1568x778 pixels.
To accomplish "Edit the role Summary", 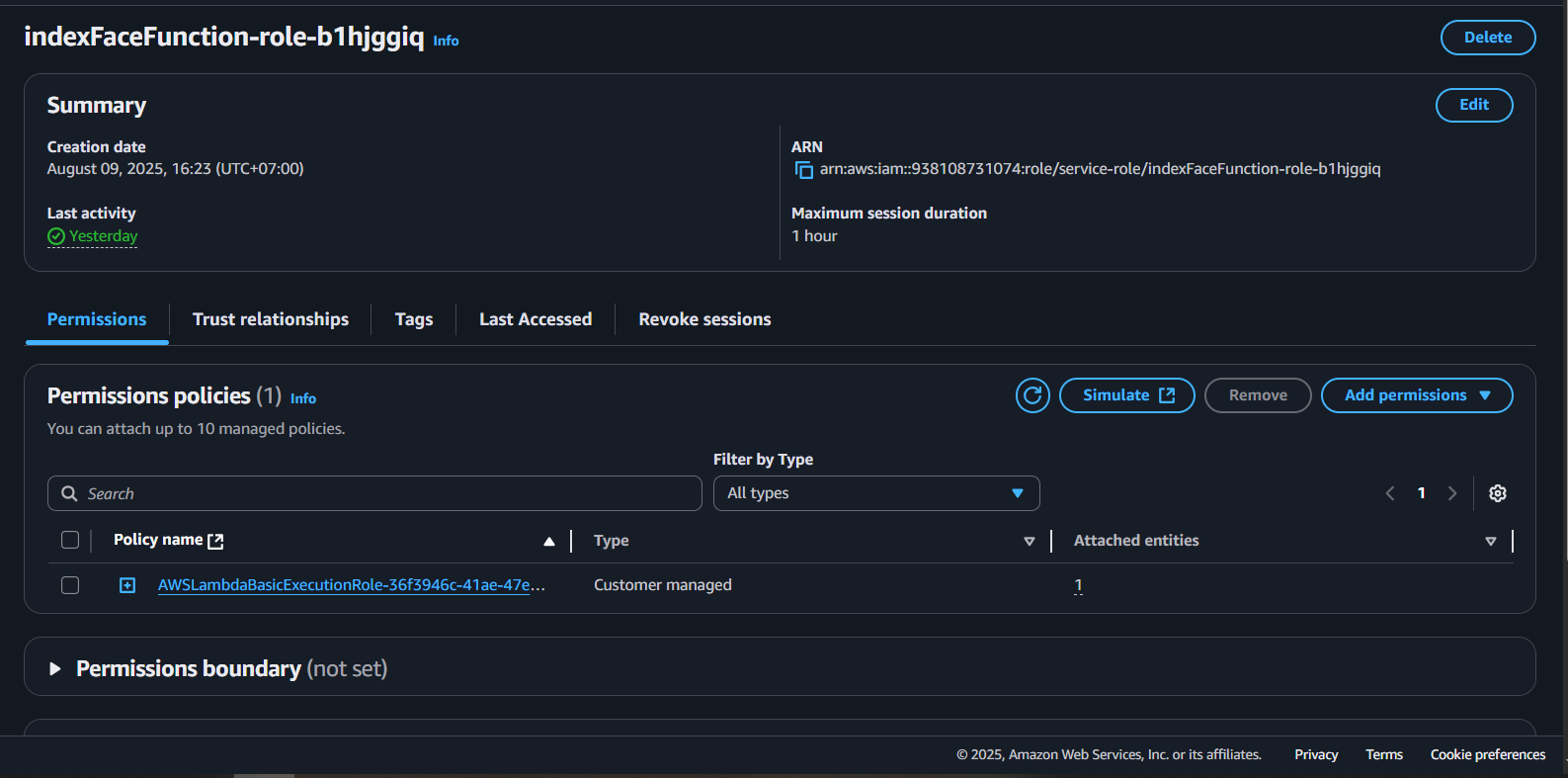I will pyautogui.click(x=1474, y=105).
